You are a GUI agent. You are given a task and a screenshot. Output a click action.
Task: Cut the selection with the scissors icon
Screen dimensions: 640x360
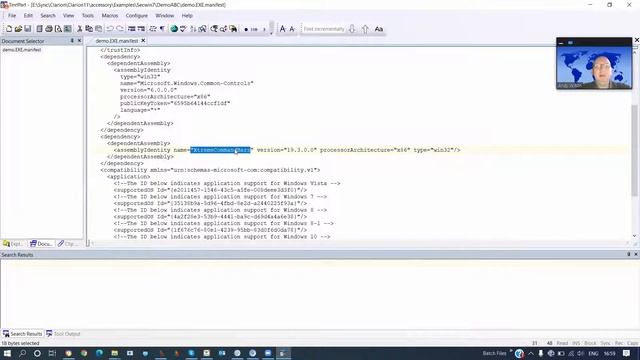[x=80, y=29]
